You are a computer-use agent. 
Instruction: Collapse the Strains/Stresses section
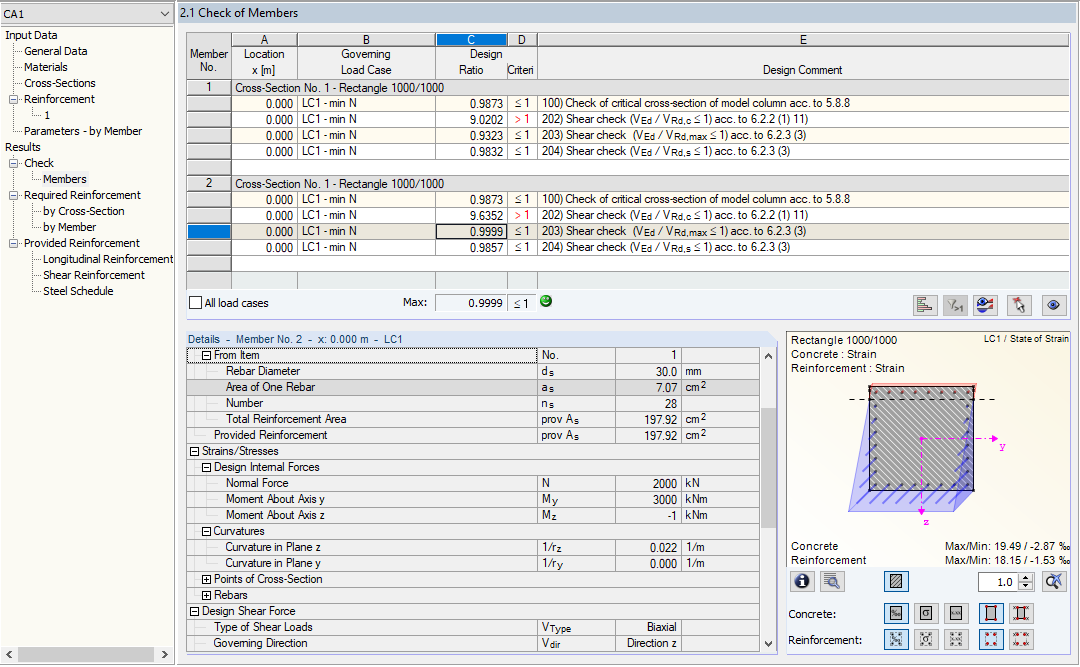[x=194, y=451]
